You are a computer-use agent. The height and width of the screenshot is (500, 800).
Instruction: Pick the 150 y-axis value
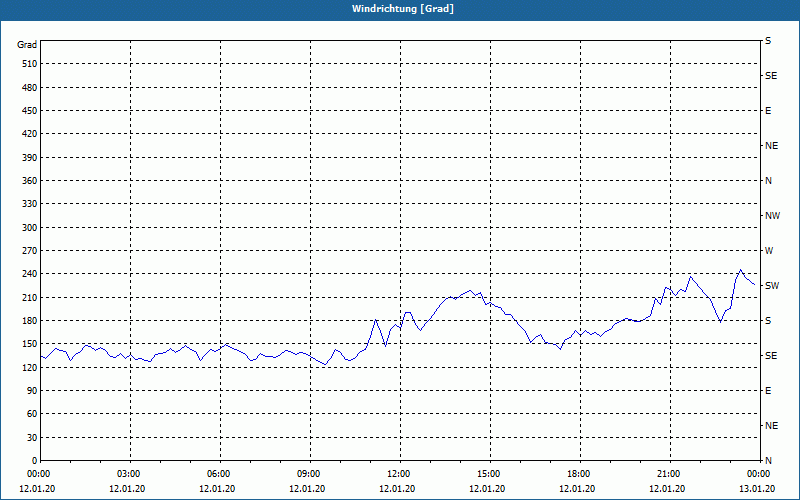30,344
